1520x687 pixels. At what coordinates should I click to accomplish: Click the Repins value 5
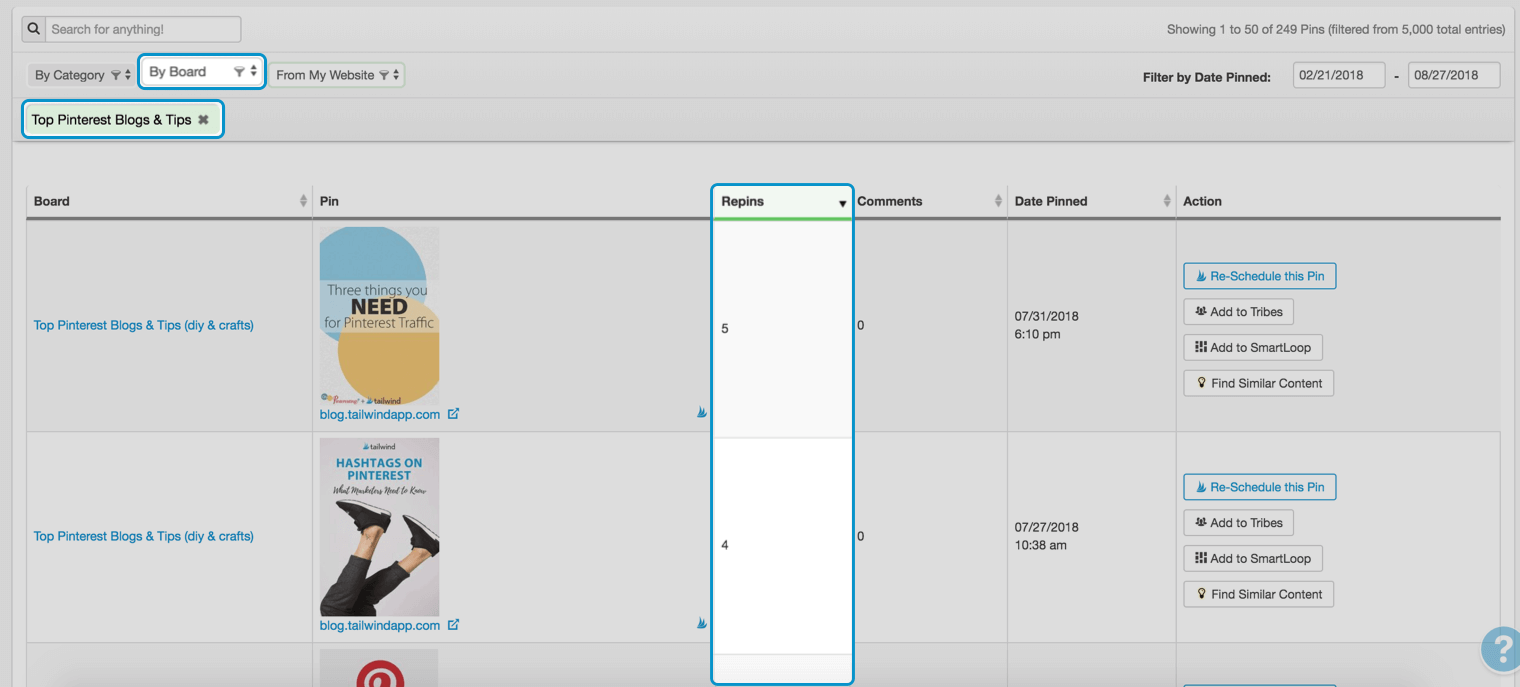coord(725,329)
